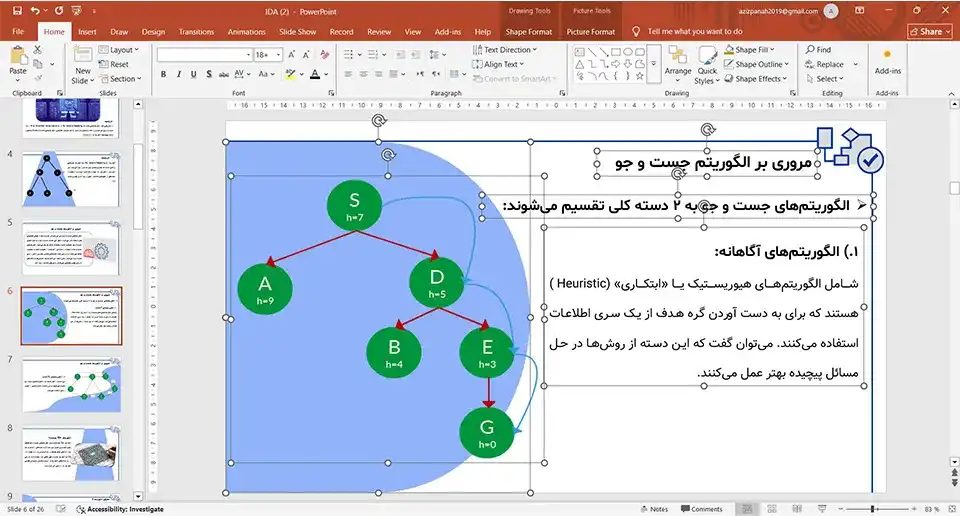Open the Insert ribbon tab
This screenshot has height=516, width=960.
[x=87, y=32]
